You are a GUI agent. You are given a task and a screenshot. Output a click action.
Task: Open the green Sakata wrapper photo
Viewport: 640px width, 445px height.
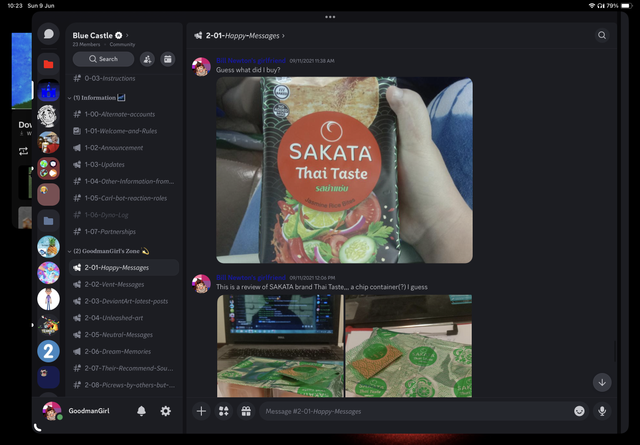click(409, 346)
